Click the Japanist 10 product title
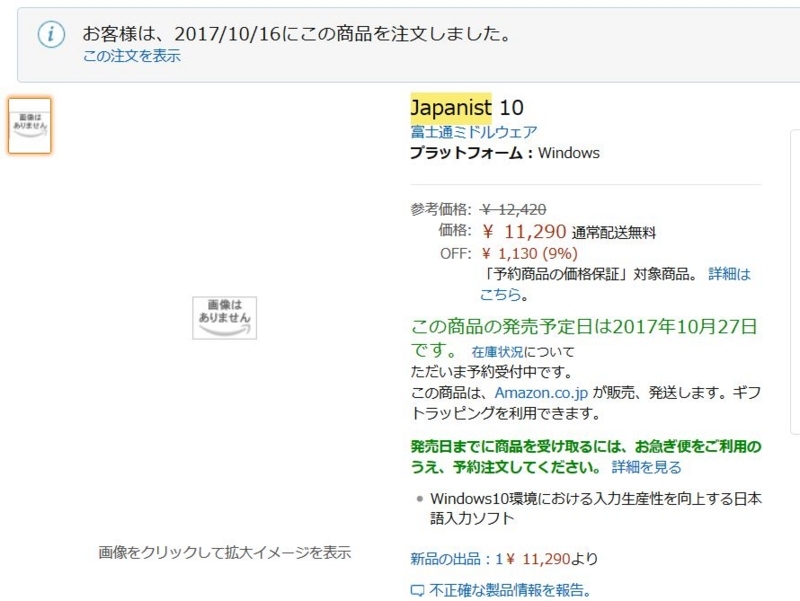Image resolution: width=800 pixels, height=601 pixels. pos(467,108)
